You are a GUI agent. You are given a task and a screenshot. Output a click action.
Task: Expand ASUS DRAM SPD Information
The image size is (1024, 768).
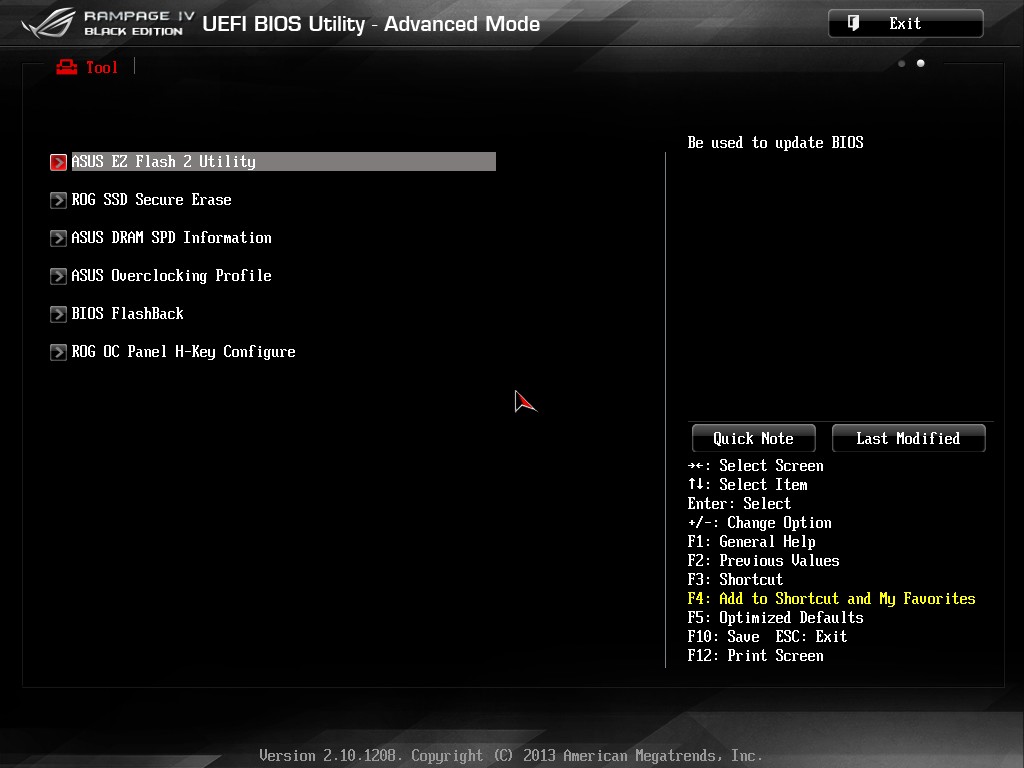(x=171, y=238)
